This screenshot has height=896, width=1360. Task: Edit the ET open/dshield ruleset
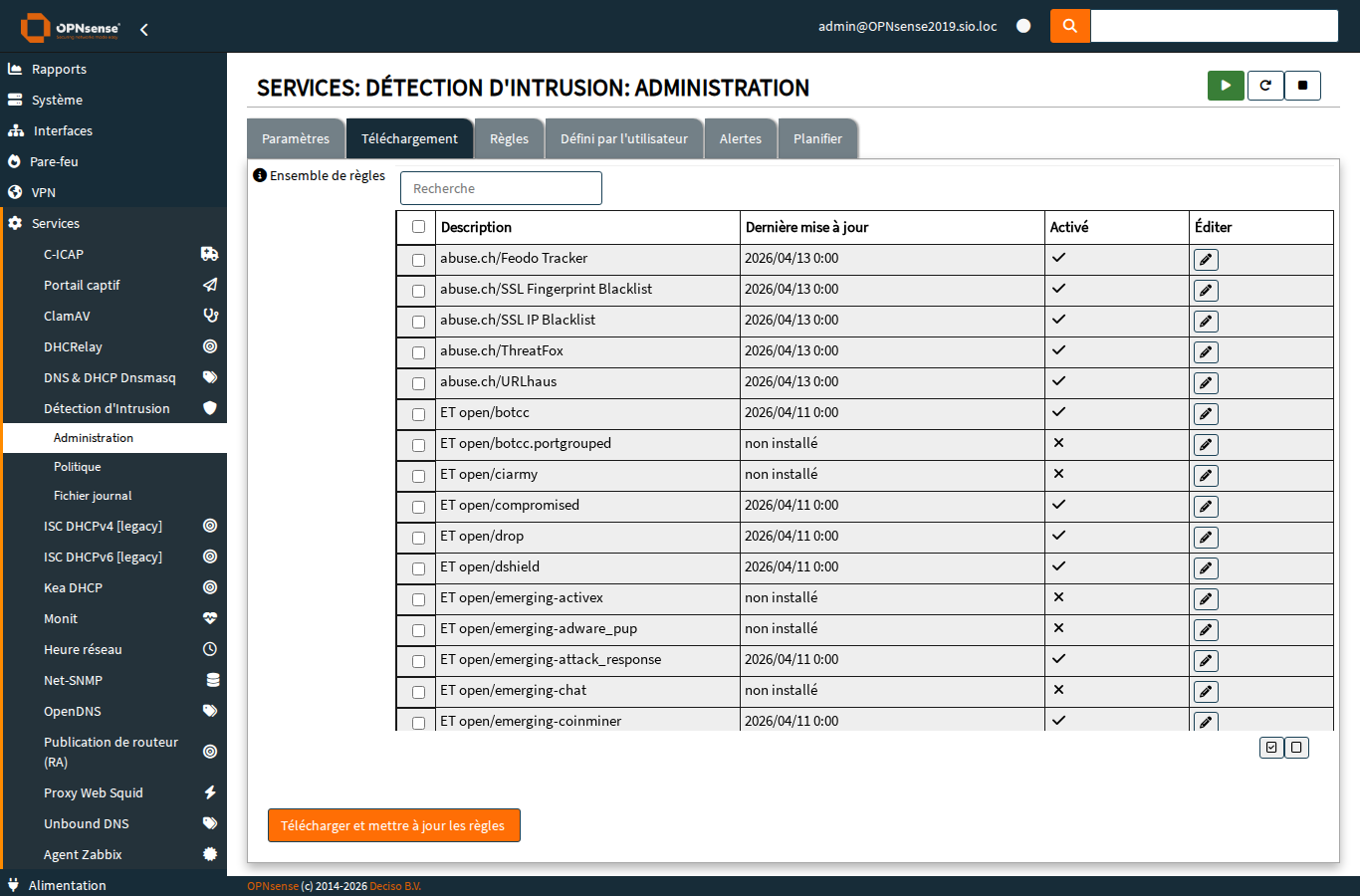click(x=1206, y=568)
